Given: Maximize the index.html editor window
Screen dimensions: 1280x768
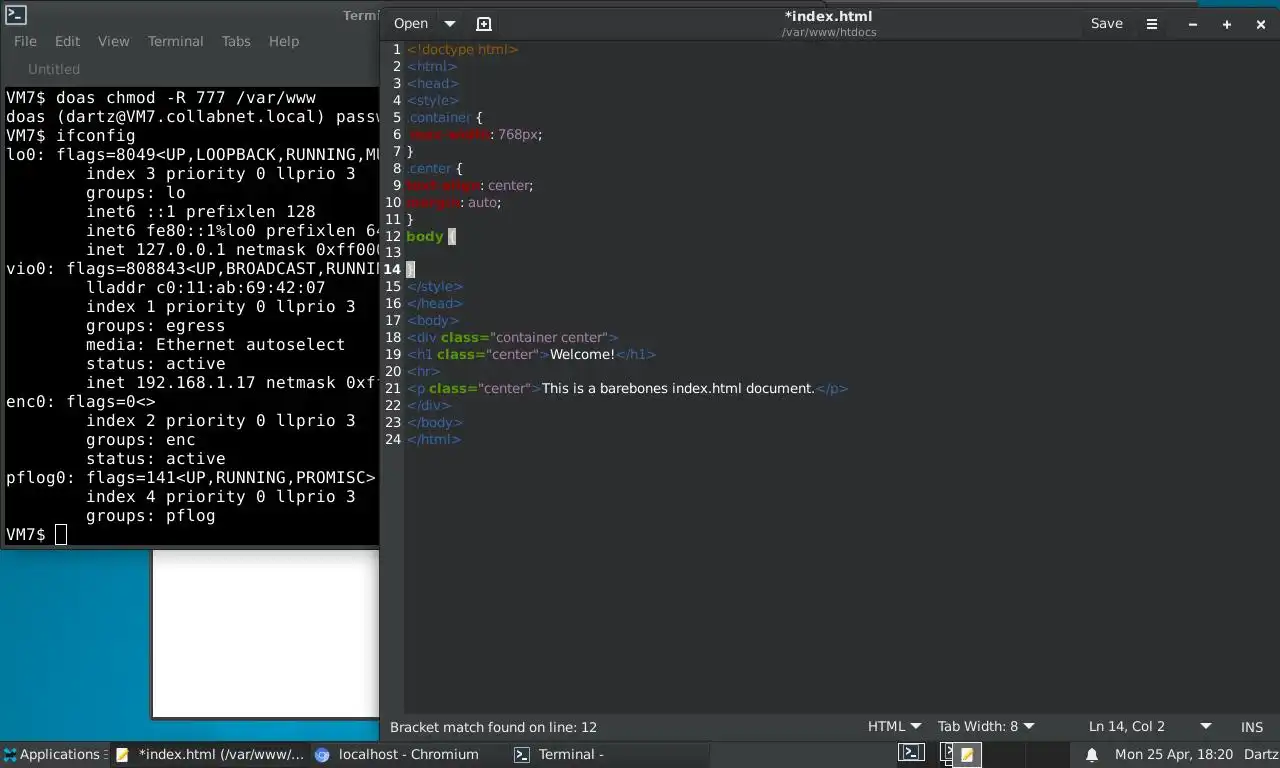Looking at the screenshot, I should (1227, 24).
